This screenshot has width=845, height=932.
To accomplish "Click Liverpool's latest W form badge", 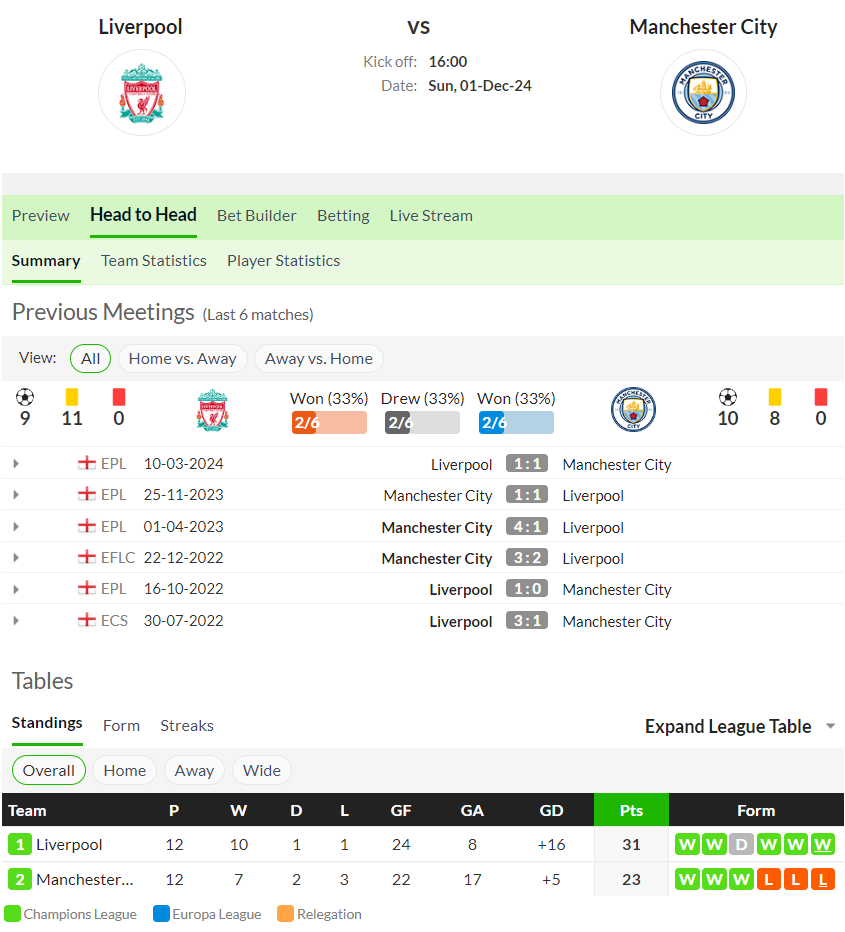I will click(822, 844).
